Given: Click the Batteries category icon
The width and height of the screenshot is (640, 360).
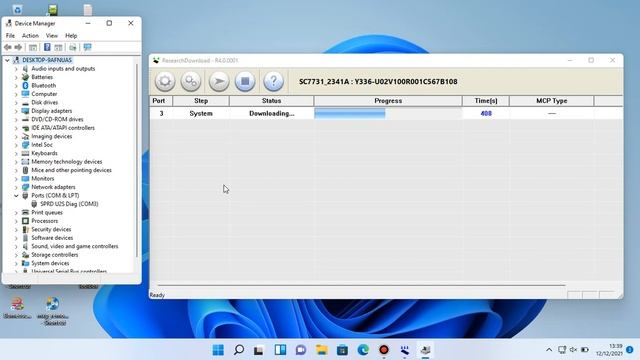Looking at the screenshot, I should tap(25, 77).
